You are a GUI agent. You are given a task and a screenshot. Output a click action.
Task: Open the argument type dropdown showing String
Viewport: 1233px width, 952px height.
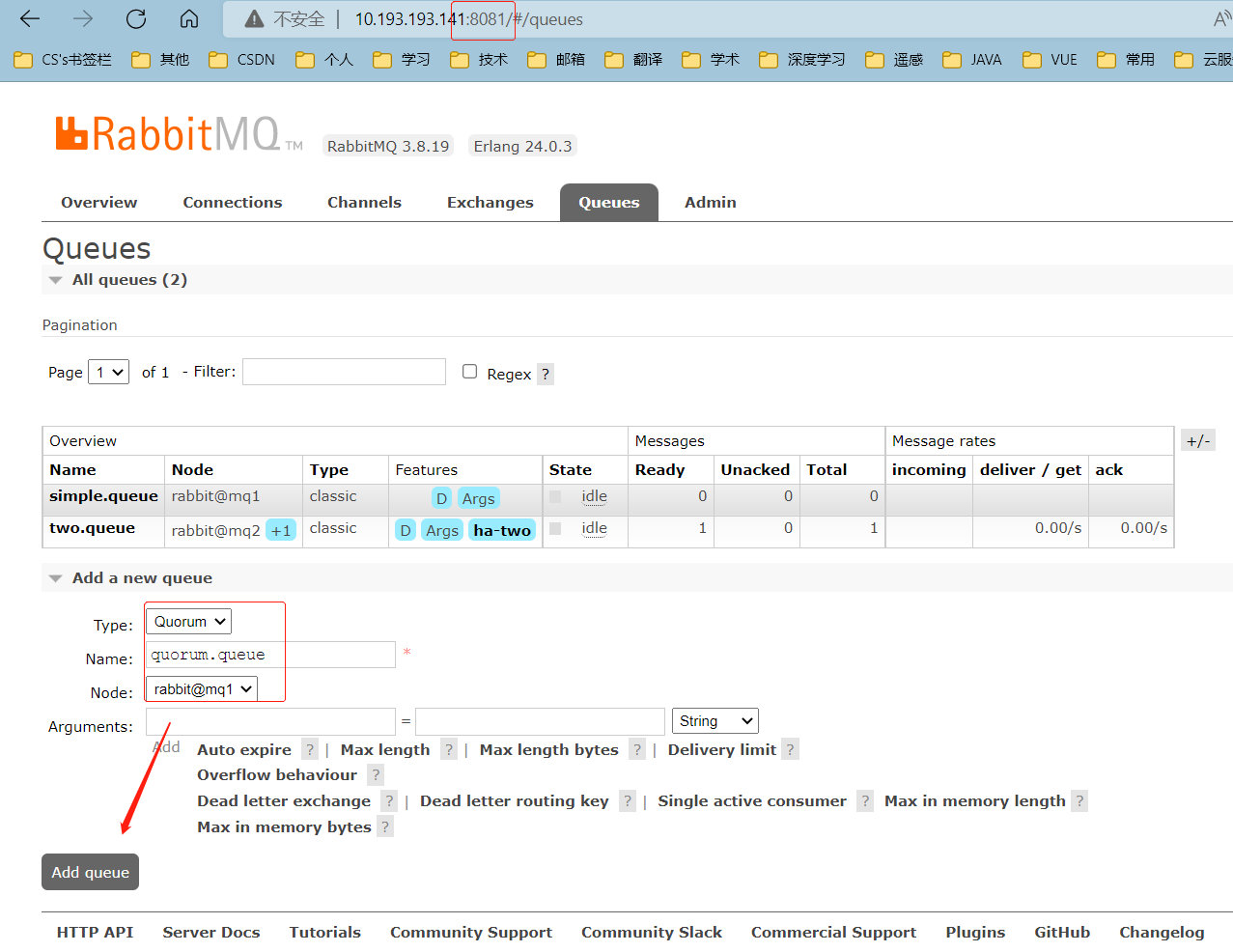[x=715, y=721]
